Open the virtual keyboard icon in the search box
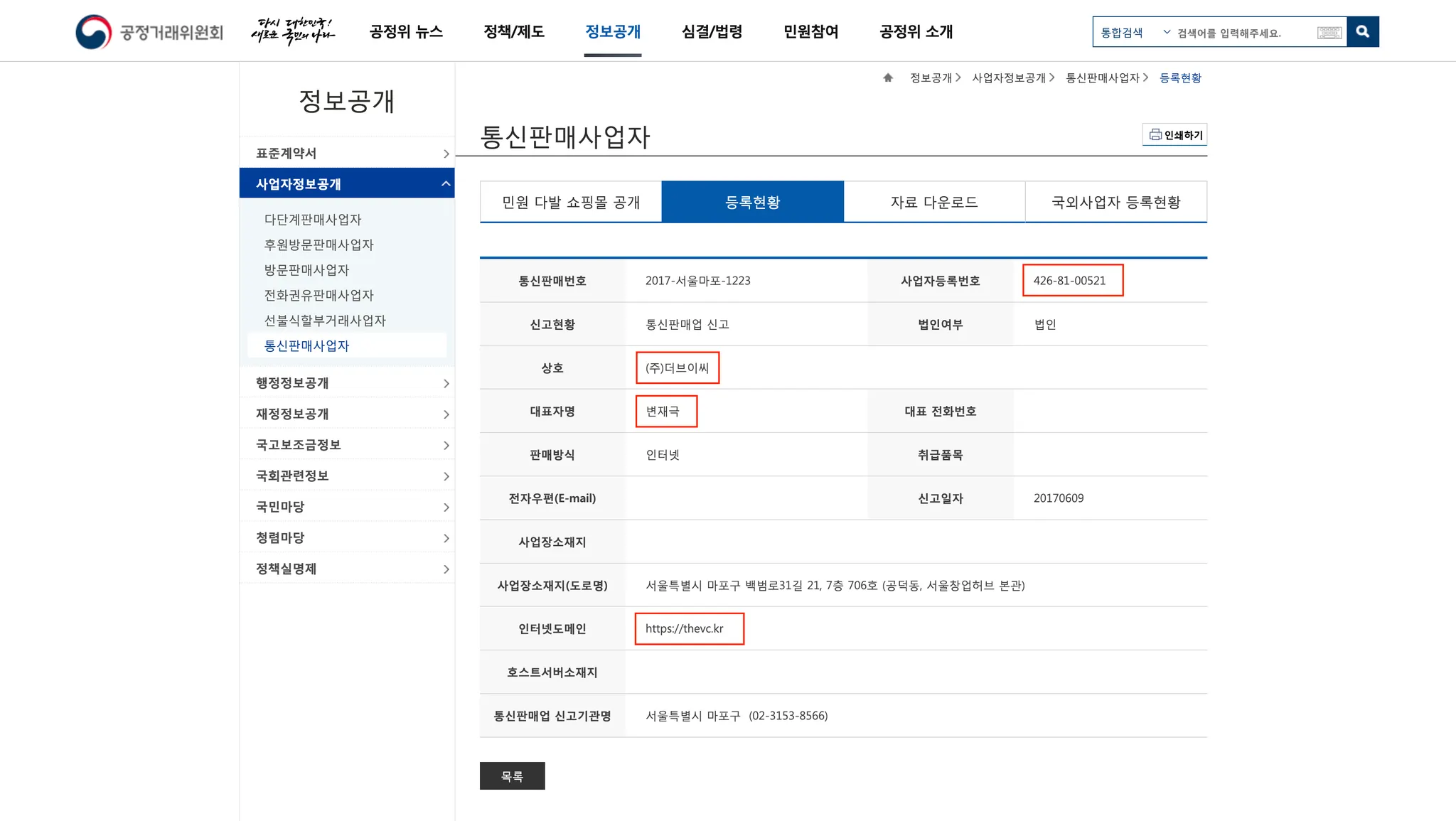 coord(1329,33)
